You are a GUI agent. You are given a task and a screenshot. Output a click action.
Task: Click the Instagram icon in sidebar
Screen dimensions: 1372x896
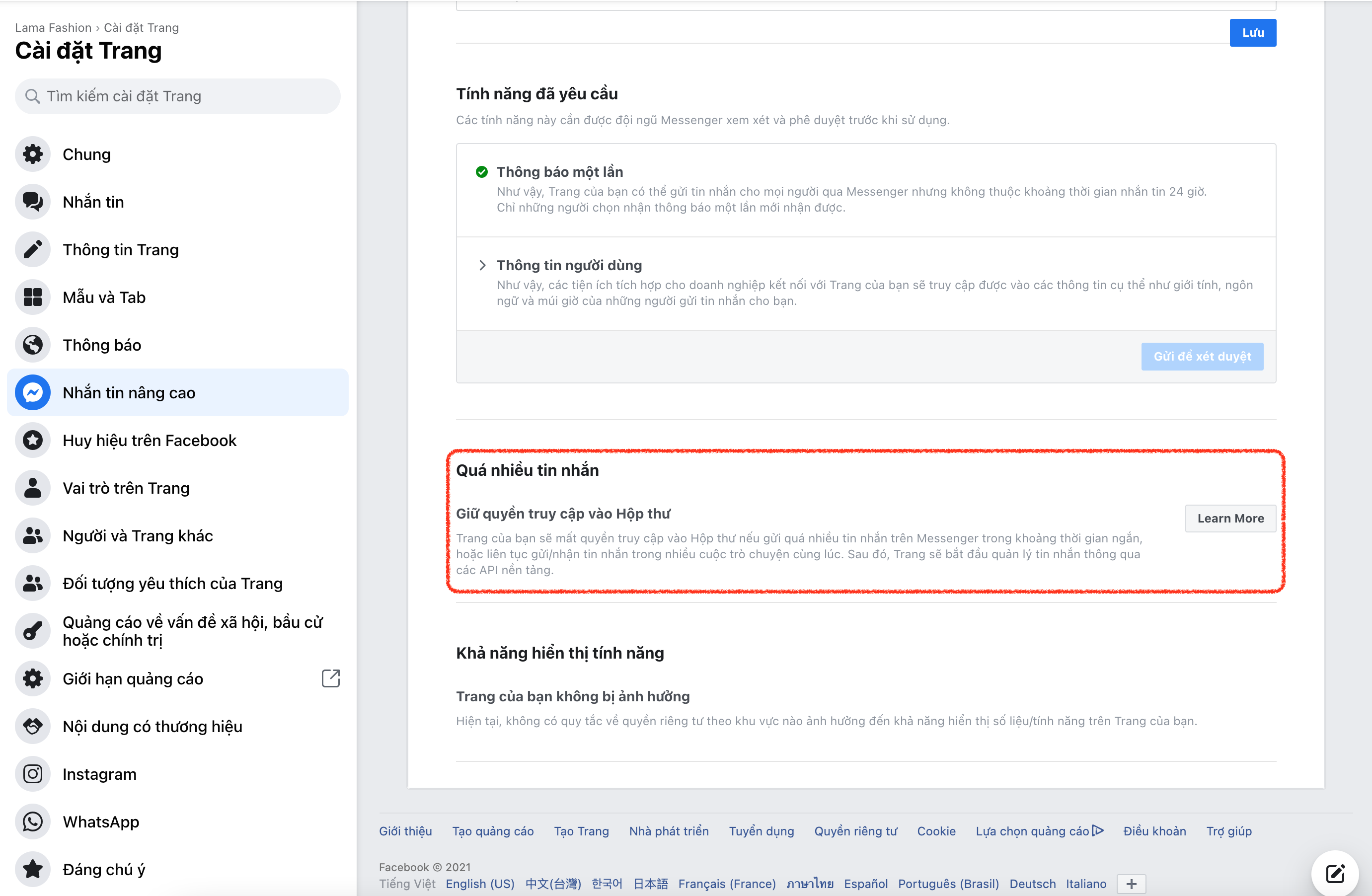tap(33, 774)
